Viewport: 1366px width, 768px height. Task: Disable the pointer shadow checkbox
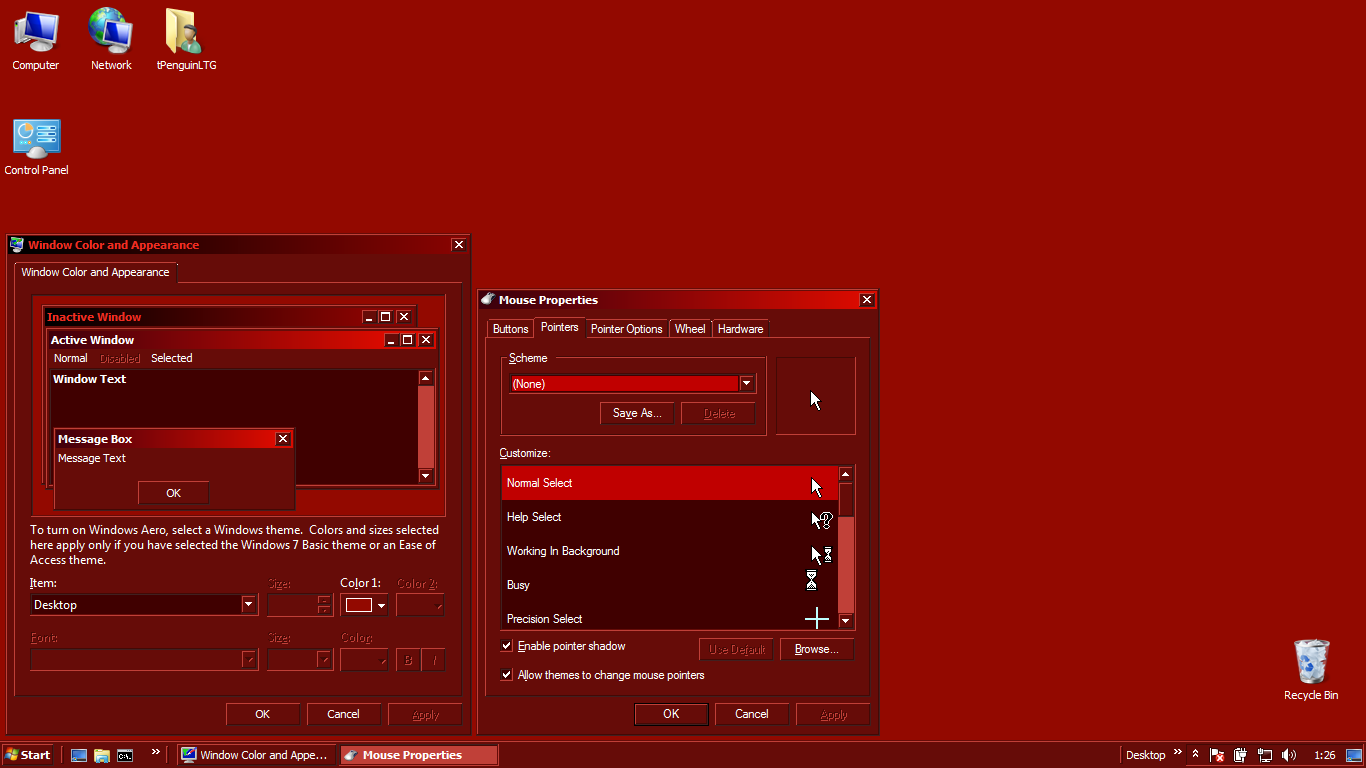[x=507, y=646]
